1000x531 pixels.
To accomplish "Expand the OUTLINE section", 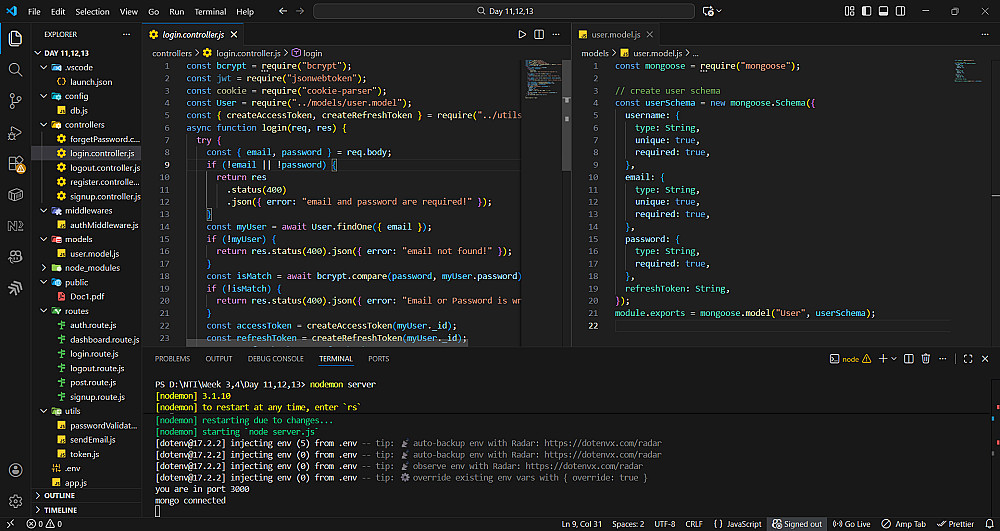I will click(x=60, y=495).
